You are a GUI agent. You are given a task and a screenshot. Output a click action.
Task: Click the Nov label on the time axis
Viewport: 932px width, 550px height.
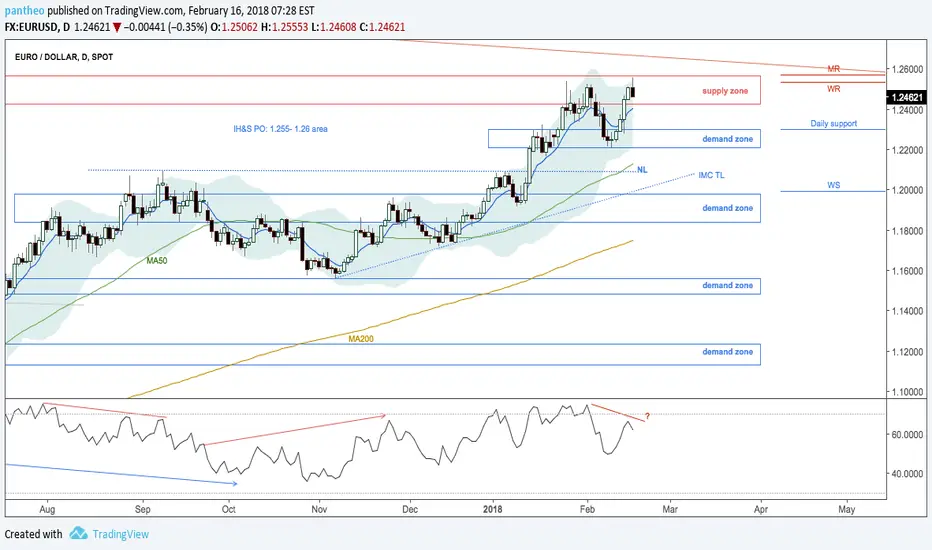[x=319, y=510]
